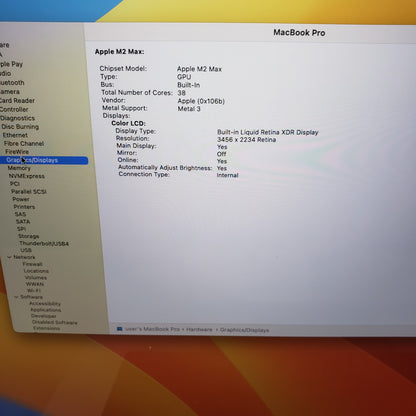
Task: Click the Vendor value 'Apple (0x106b)'
Action: pos(201,101)
